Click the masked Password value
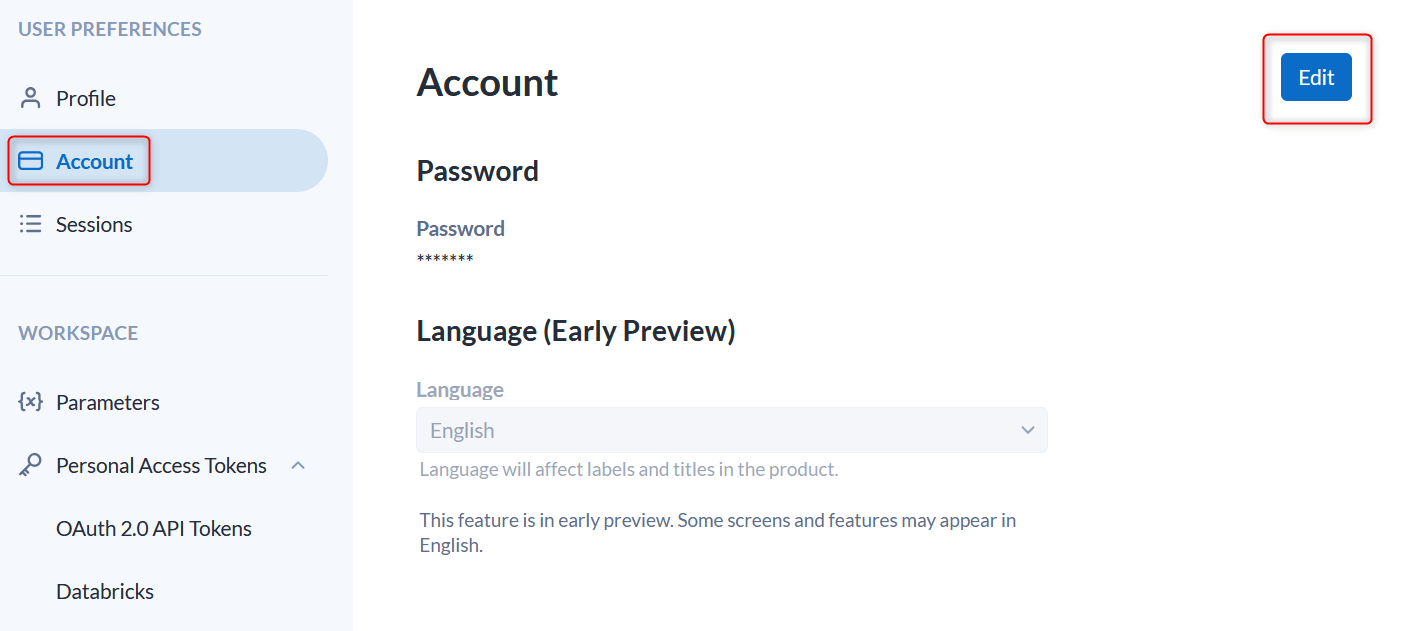This screenshot has height=631, width=1412. (x=445, y=259)
